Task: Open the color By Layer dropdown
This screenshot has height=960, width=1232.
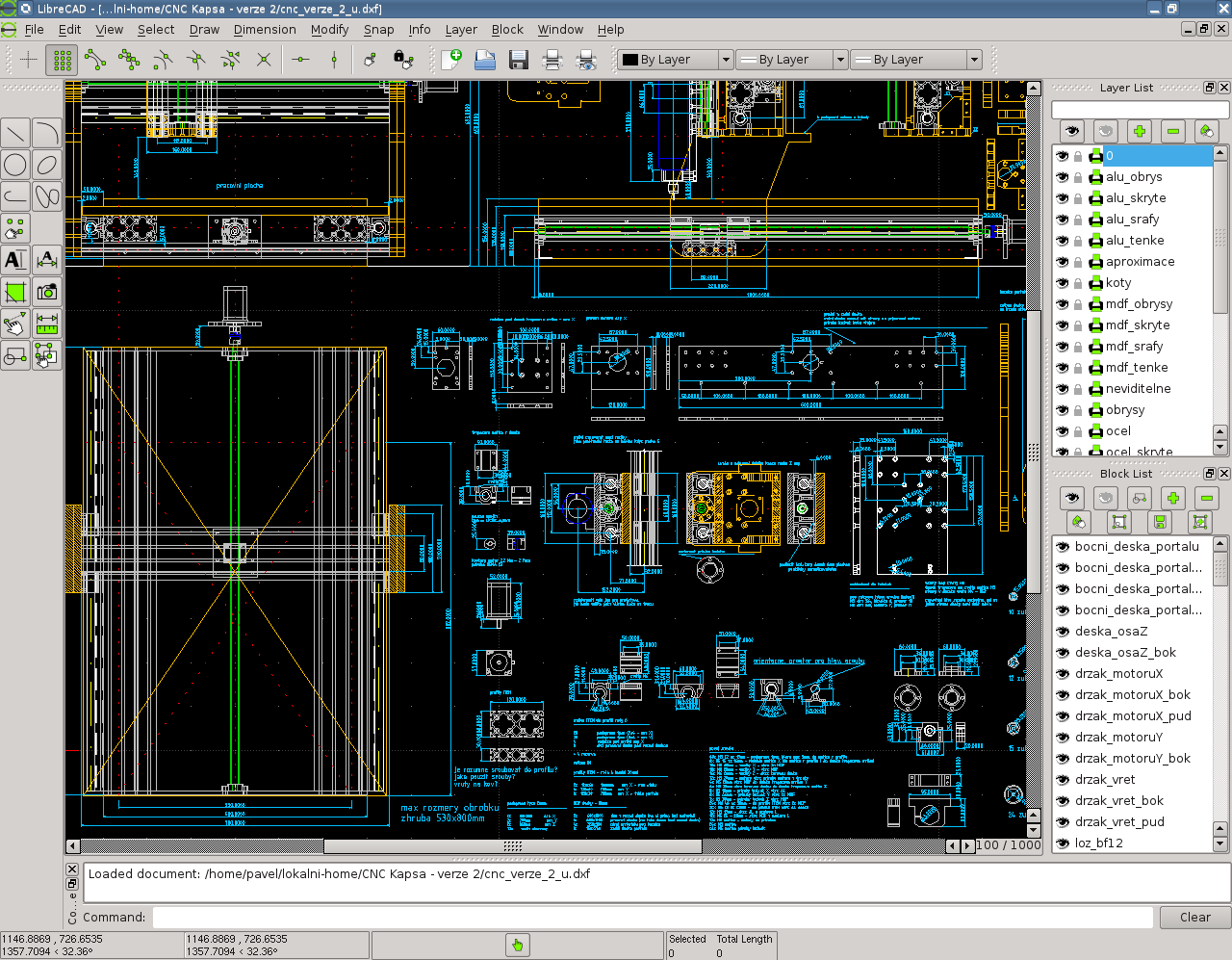Action: click(675, 60)
